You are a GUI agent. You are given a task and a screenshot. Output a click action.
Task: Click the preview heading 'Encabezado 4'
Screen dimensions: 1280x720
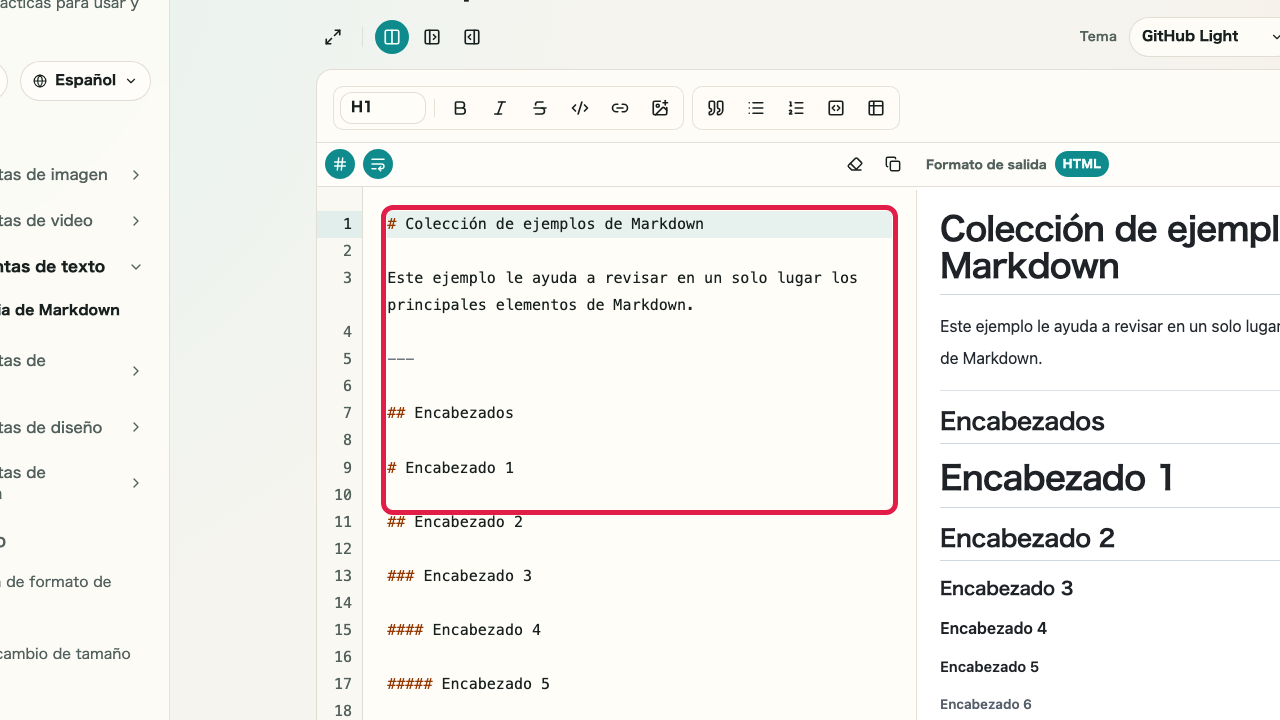click(993, 628)
